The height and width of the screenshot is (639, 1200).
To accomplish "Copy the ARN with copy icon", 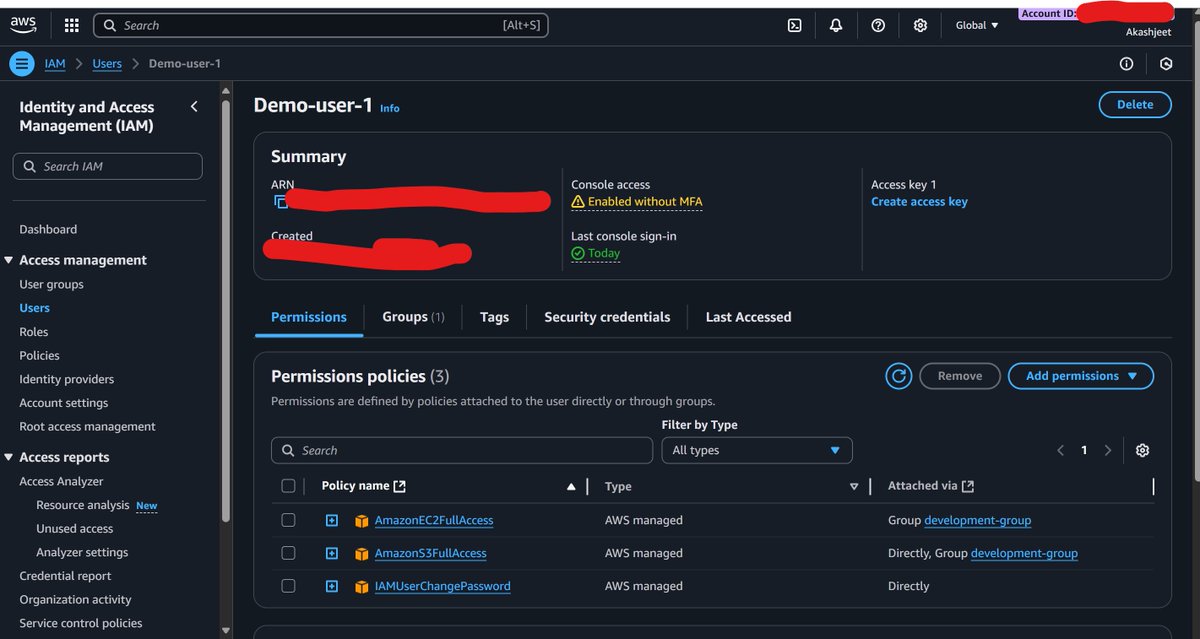I will (x=280, y=202).
